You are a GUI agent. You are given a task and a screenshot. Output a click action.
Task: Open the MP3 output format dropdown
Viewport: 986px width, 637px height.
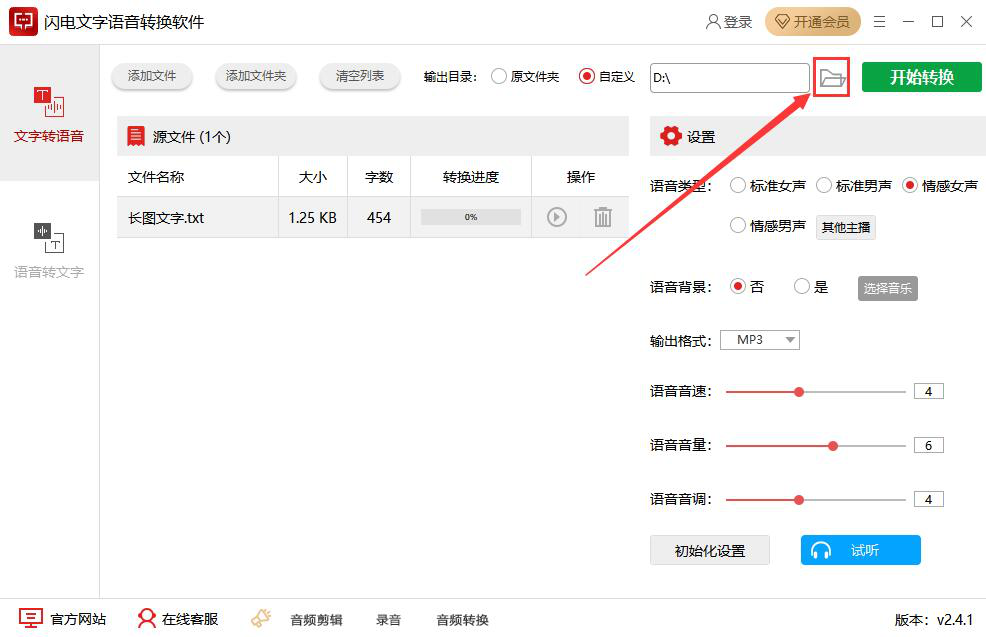tap(760, 340)
